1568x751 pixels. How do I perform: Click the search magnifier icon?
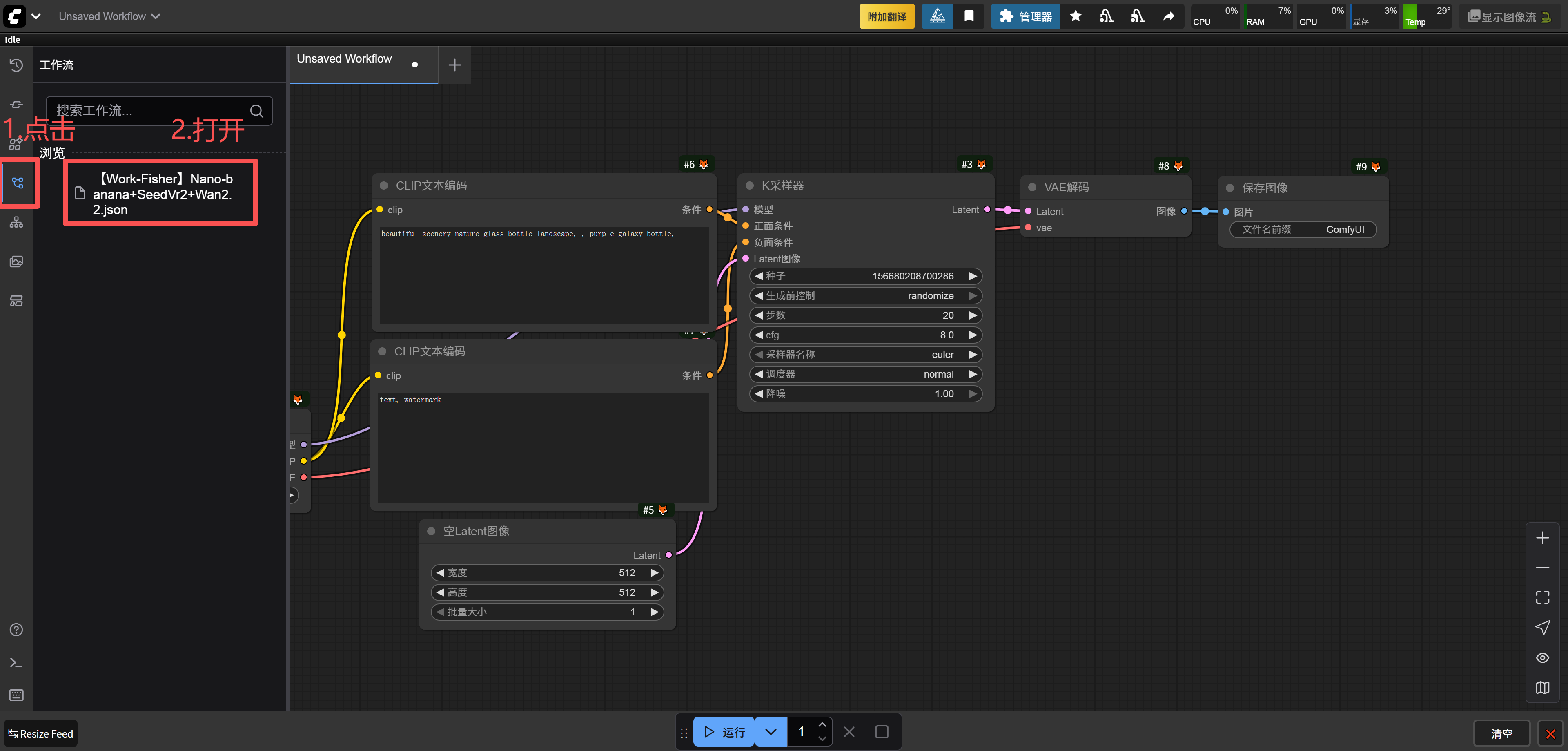257,111
